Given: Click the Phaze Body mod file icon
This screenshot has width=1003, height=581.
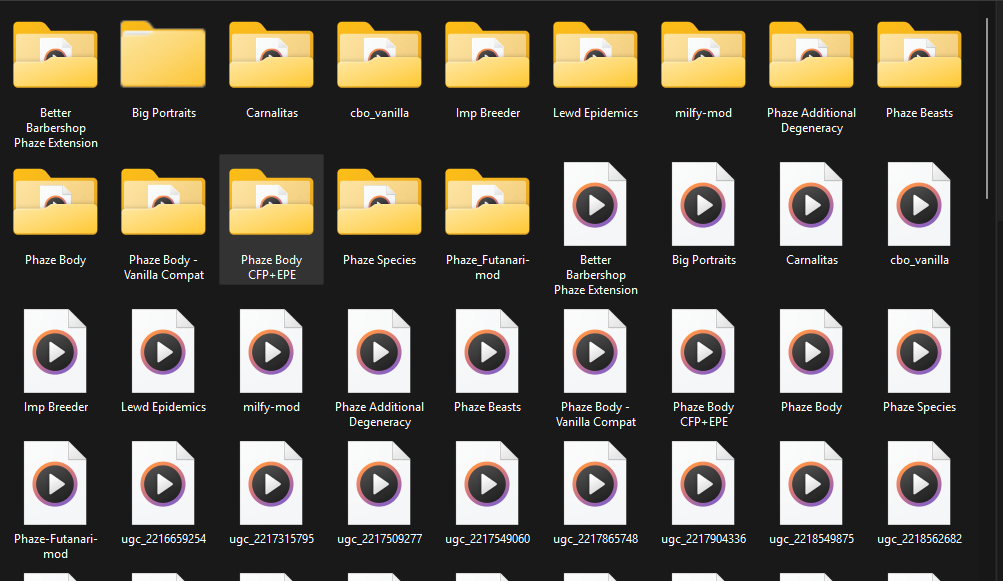Looking at the screenshot, I should (x=811, y=351).
